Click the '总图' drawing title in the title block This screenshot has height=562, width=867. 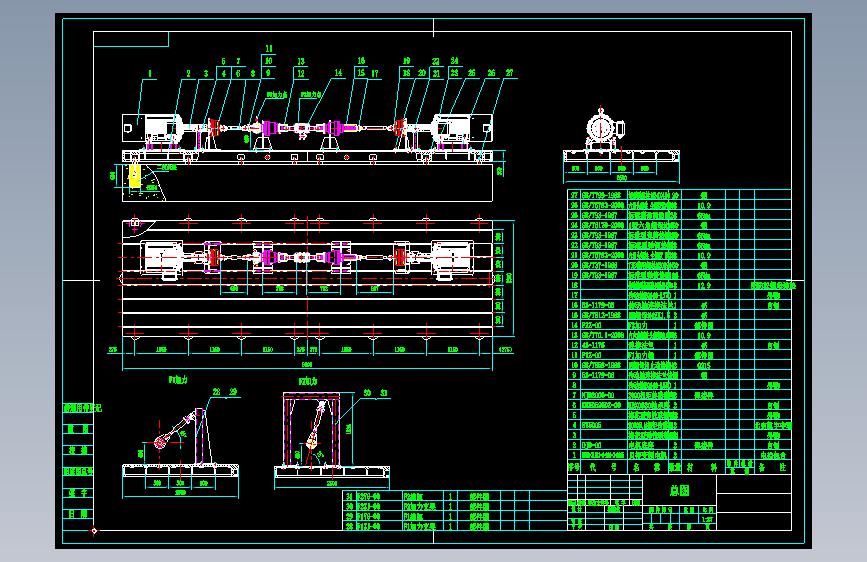(680, 491)
